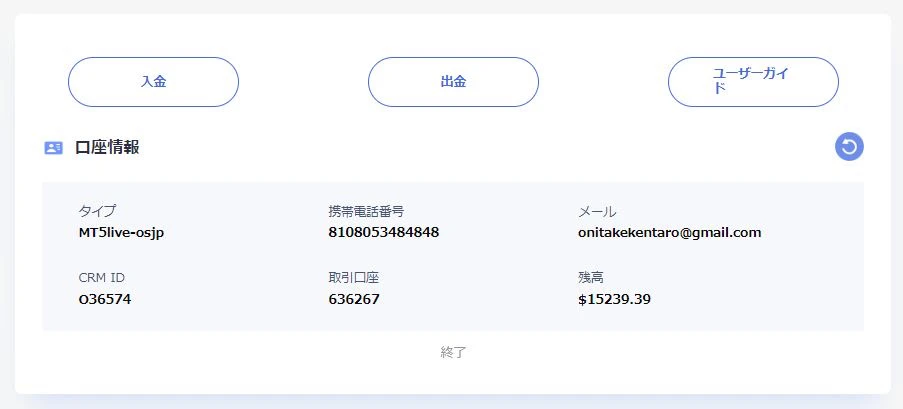The image size is (903, 409).
Task: Click the 入金 deposit button
Action: coord(153,82)
